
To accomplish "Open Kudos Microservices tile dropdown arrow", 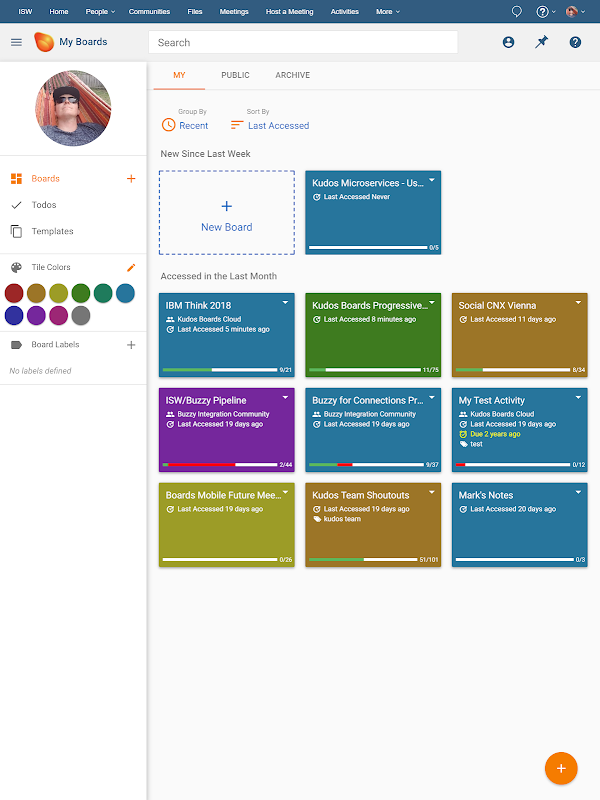I will [x=432, y=180].
